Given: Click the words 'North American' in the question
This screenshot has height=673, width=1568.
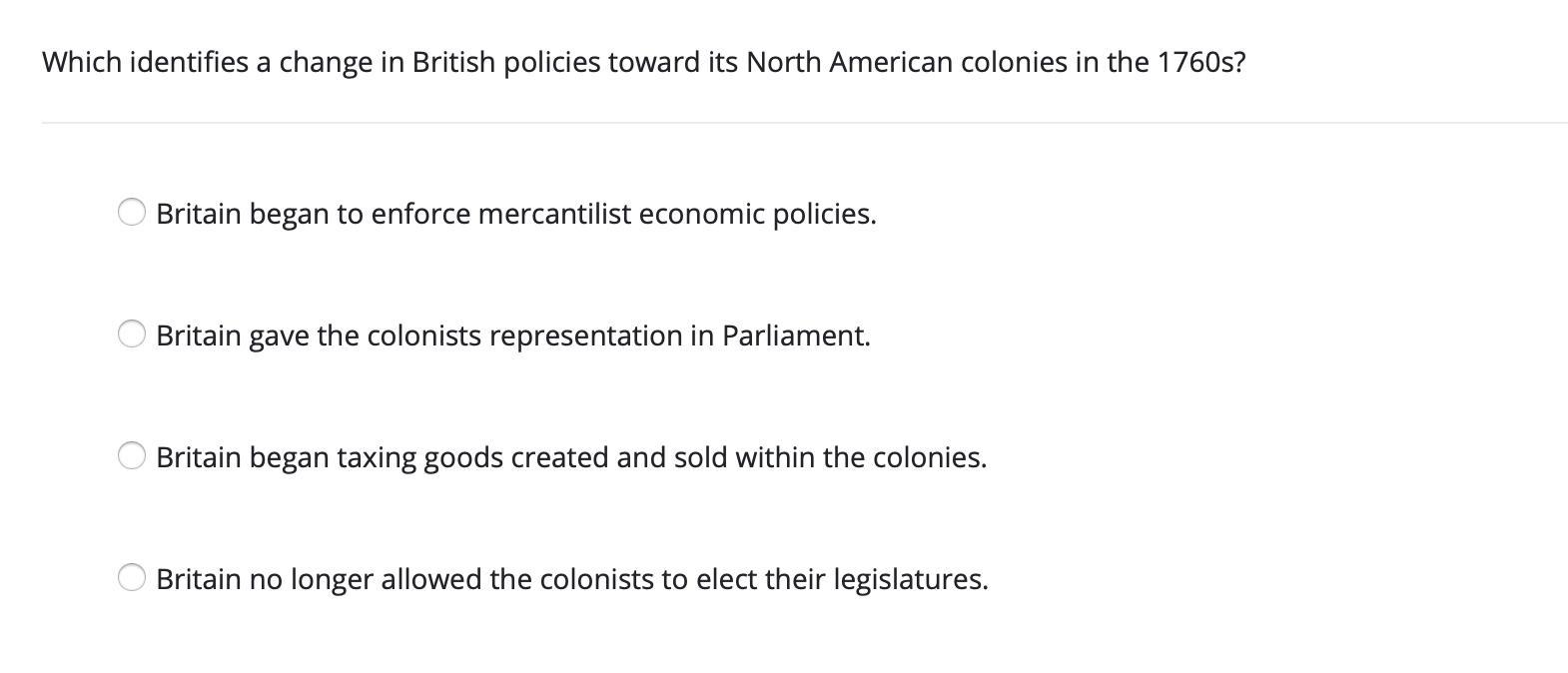Looking at the screenshot, I should click(850, 62).
